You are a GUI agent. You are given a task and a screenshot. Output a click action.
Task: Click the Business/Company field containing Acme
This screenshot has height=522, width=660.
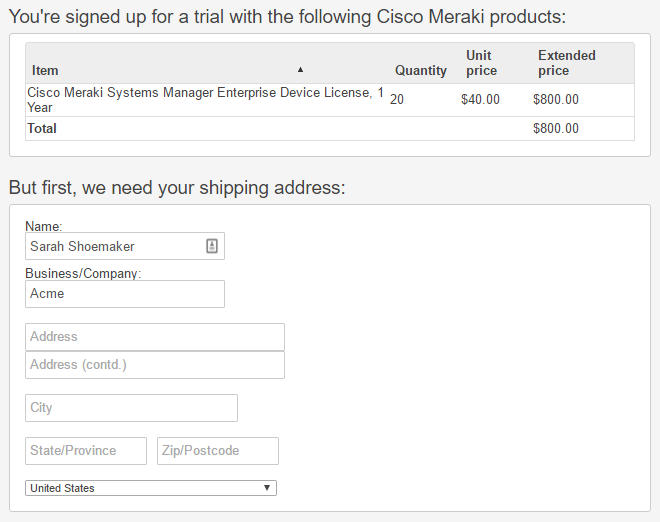pos(124,293)
